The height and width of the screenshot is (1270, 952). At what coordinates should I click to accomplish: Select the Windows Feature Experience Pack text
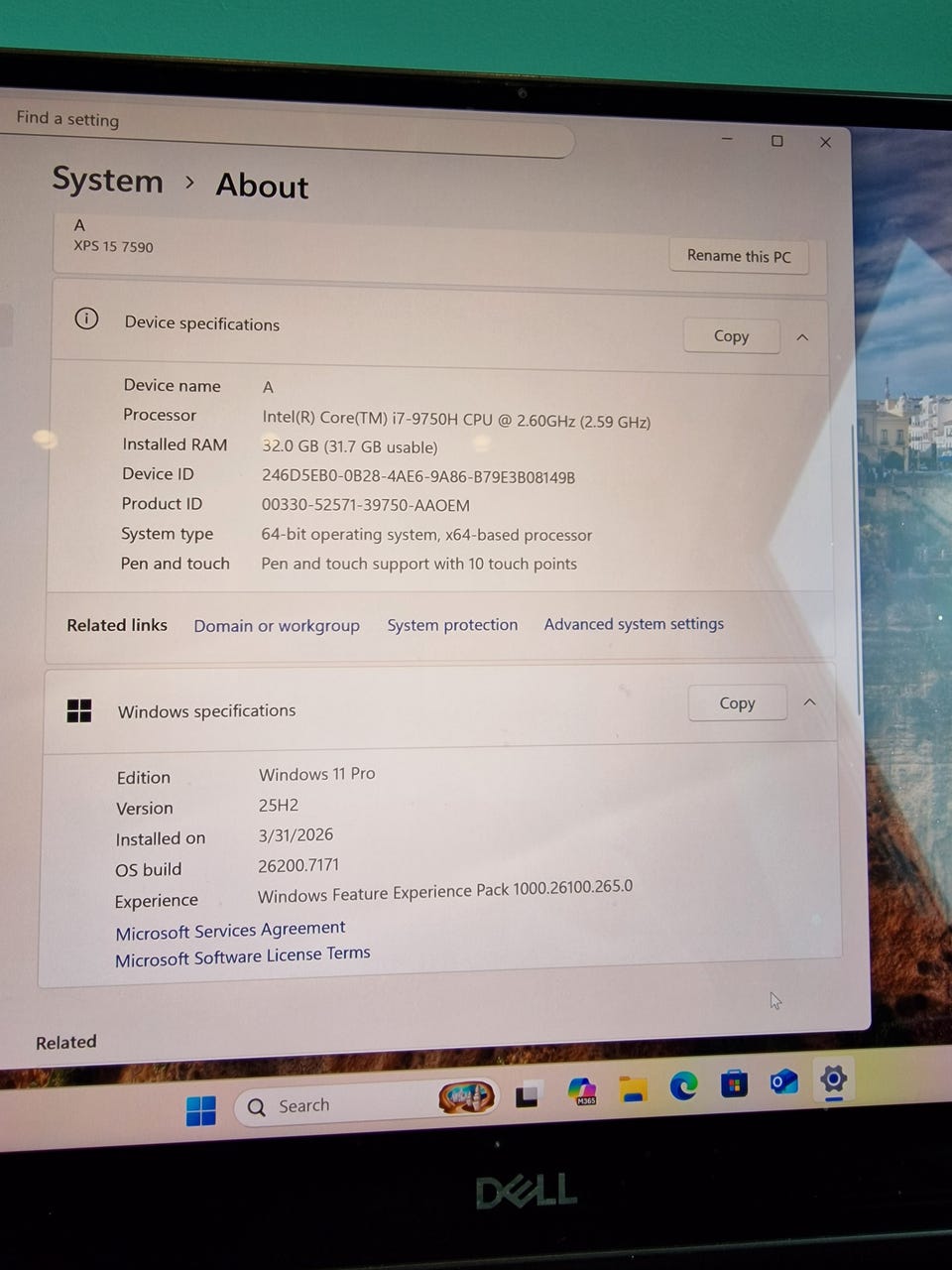[445, 891]
